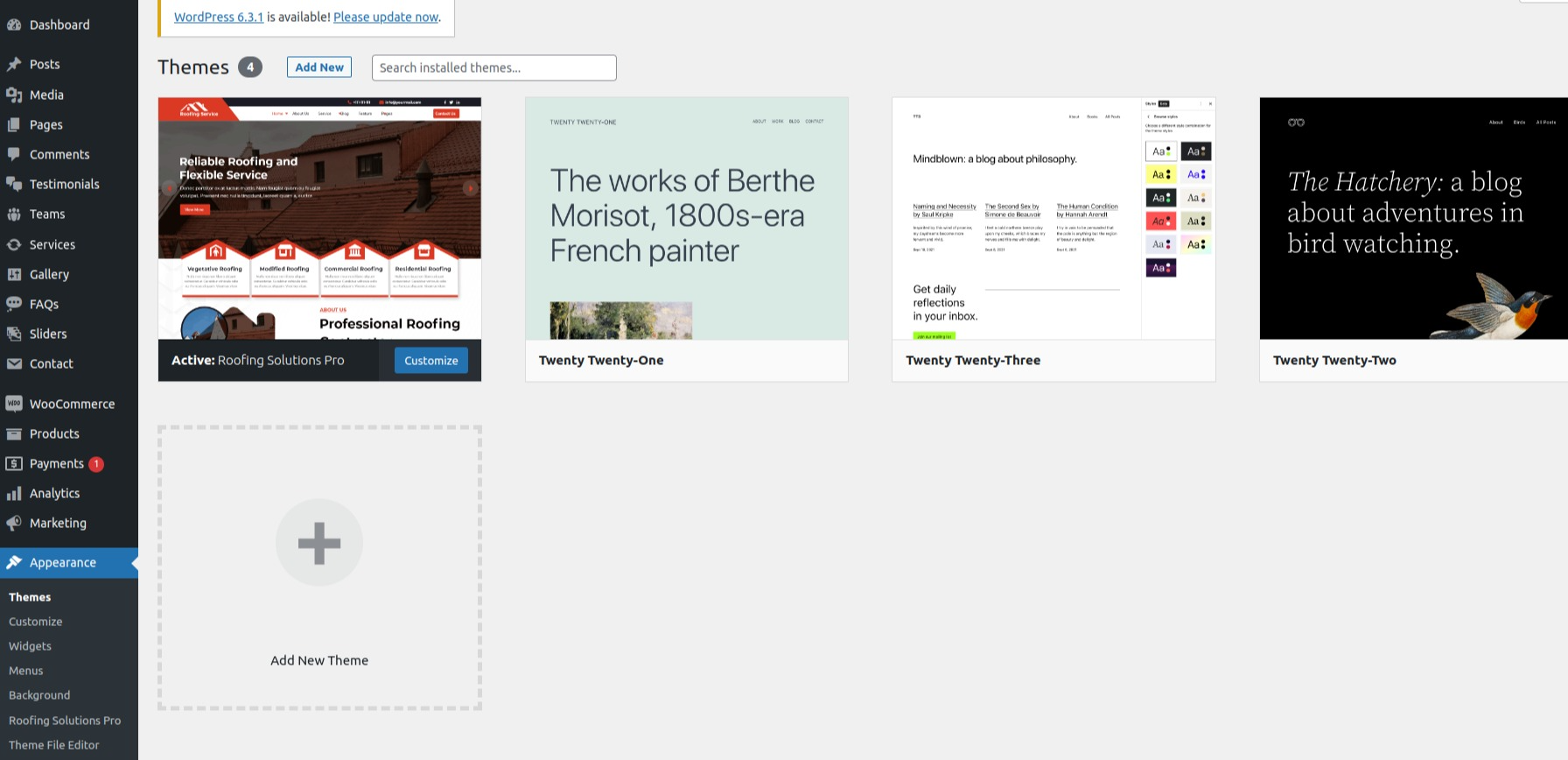Select the Twenty Twenty-One theme thumbnail

tap(687, 218)
